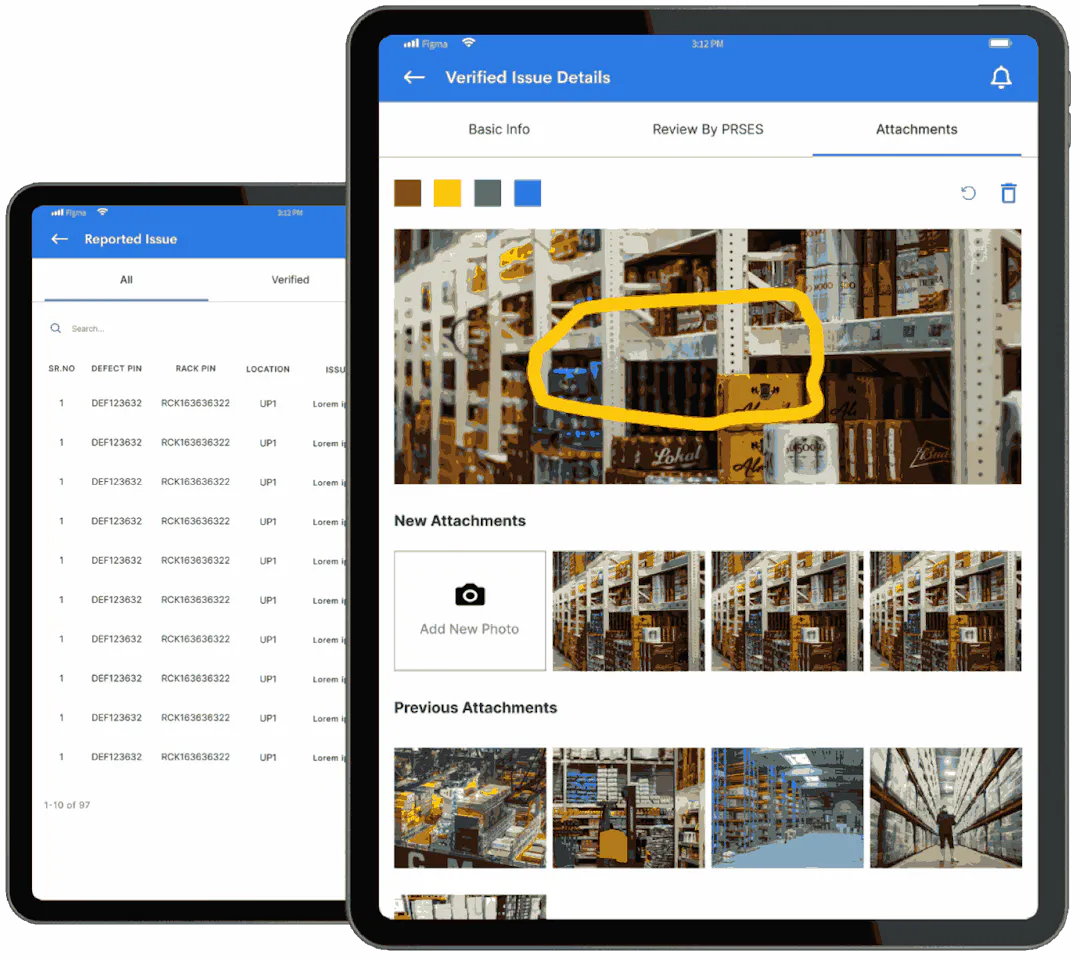
Task: Click the camera icon to add photo
Action: [x=469, y=596]
